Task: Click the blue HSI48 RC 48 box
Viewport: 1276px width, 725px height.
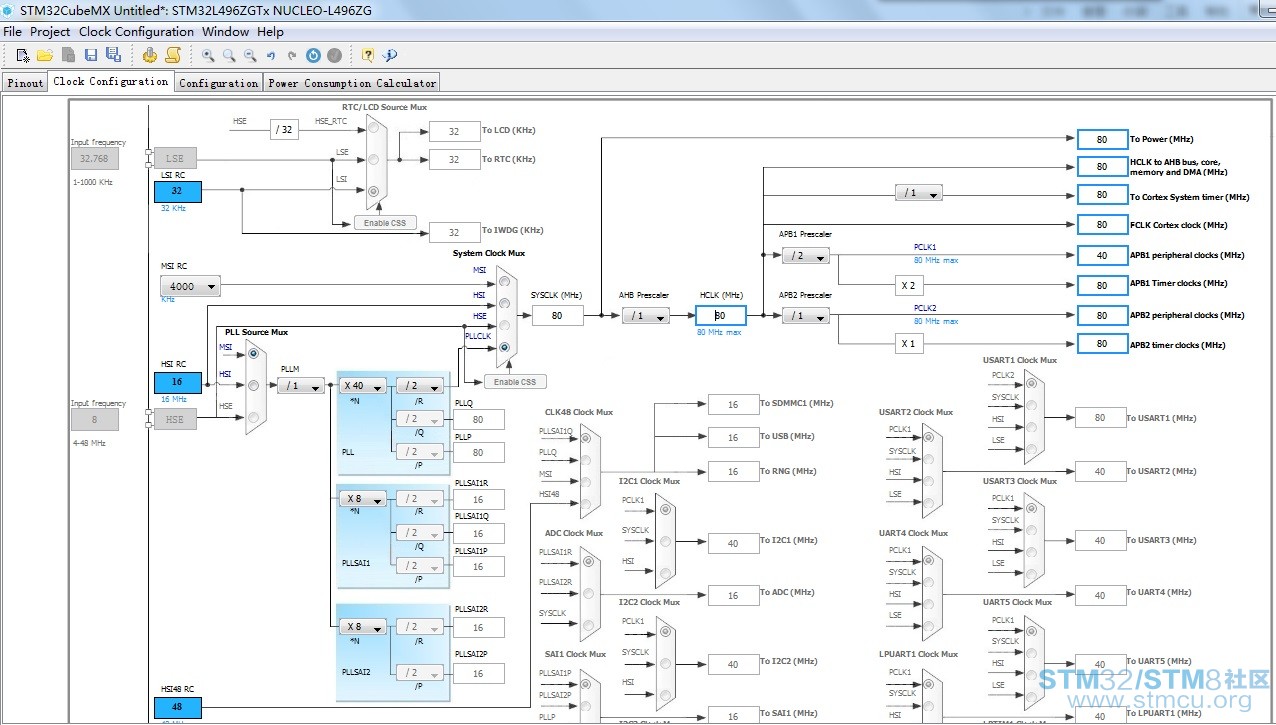Action: [178, 707]
